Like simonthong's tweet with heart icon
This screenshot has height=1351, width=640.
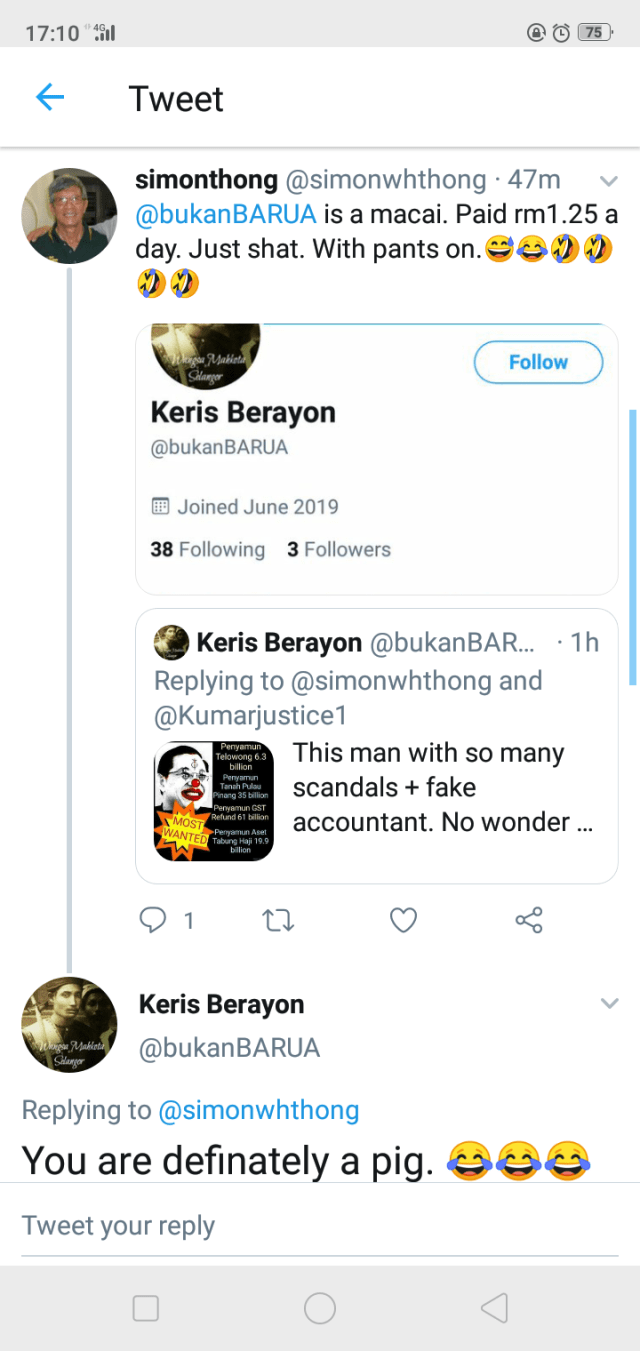[x=403, y=920]
